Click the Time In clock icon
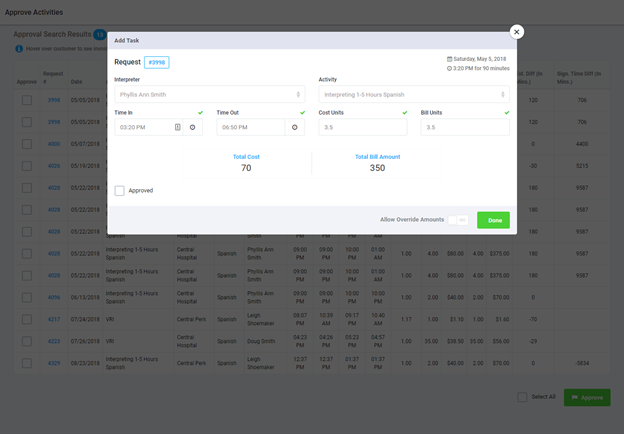This screenshot has width=624, height=434. click(x=193, y=127)
